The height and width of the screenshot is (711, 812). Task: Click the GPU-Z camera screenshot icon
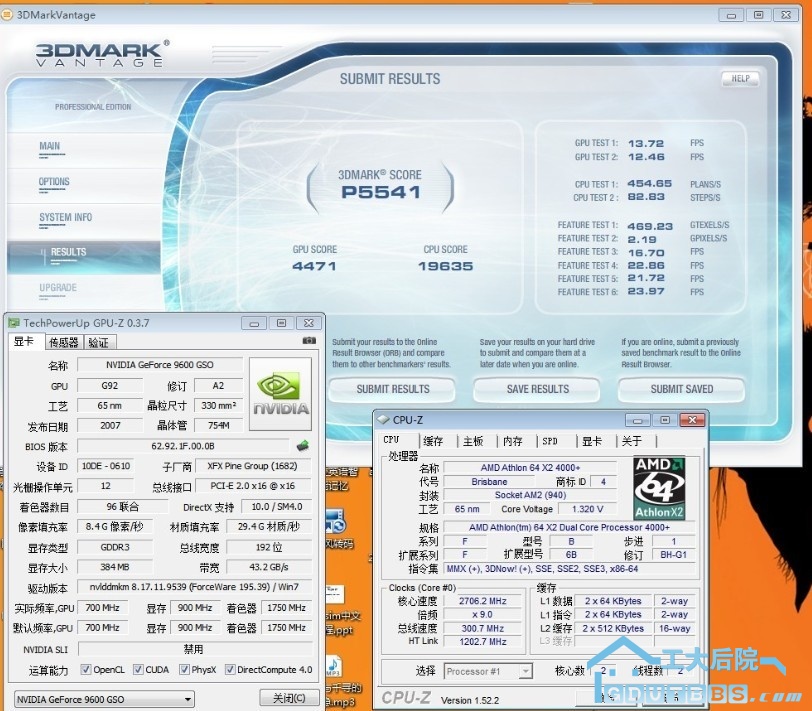[308, 341]
